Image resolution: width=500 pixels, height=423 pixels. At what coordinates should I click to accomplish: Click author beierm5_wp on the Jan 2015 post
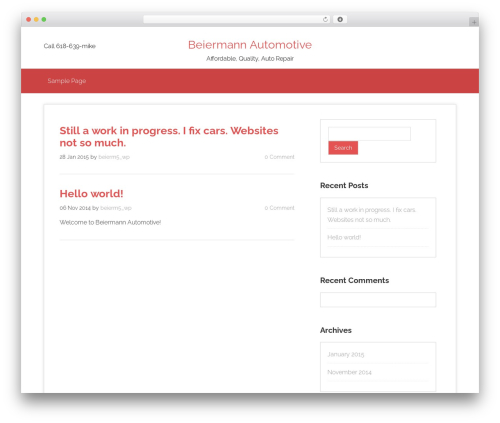(114, 157)
